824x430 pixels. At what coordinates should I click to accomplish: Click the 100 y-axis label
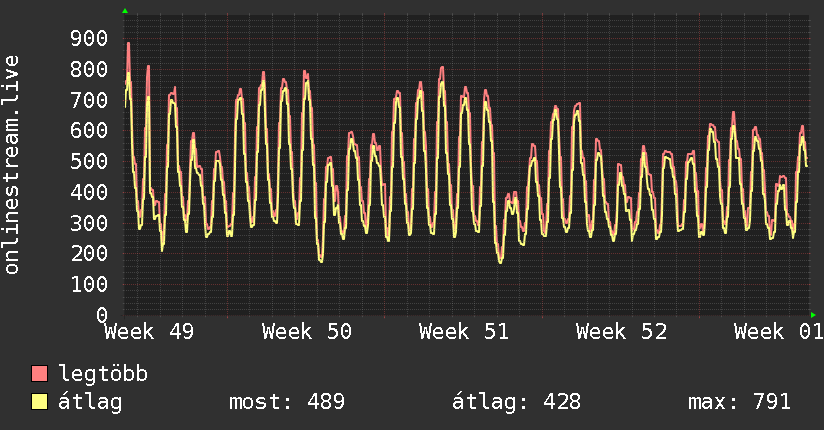point(89,284)
